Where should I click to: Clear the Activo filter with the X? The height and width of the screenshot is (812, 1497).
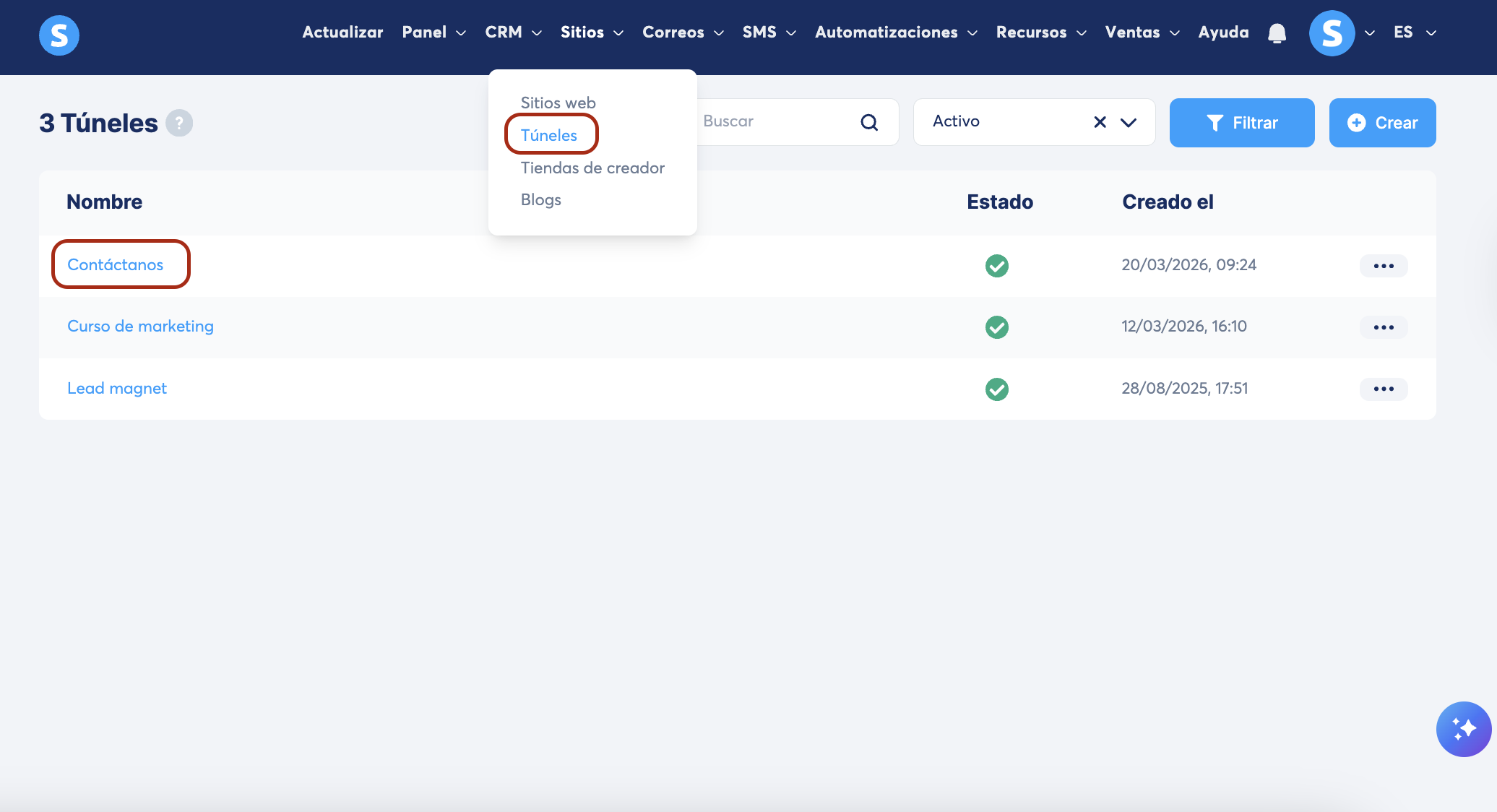point(1100,122)
